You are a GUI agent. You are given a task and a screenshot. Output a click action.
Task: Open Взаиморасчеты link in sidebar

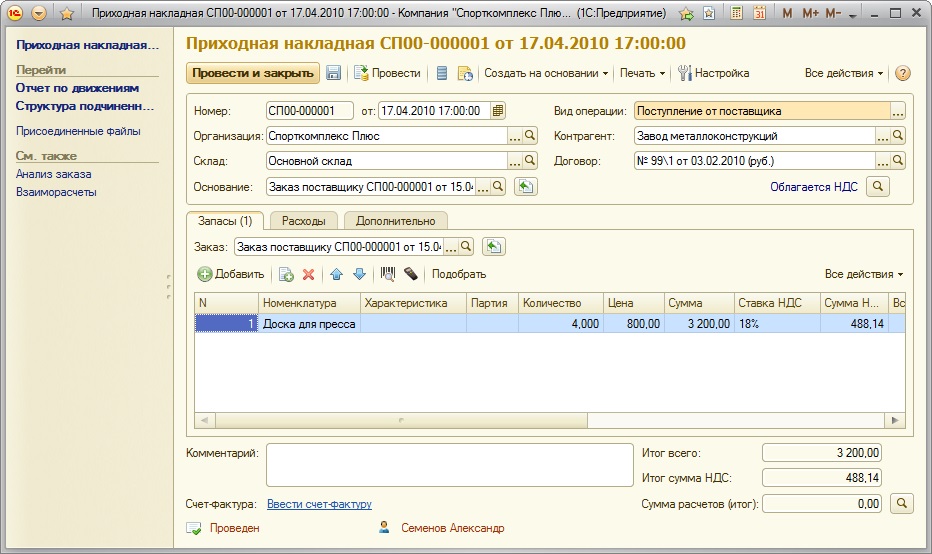click(x=56, y=192)
